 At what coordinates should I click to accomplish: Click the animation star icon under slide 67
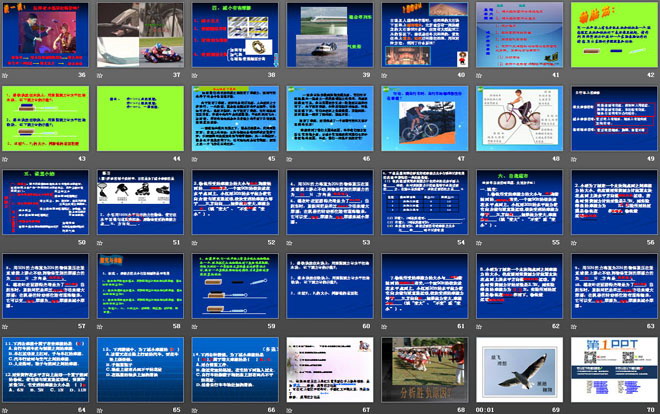pyautogui.click(x=289, y=410)
